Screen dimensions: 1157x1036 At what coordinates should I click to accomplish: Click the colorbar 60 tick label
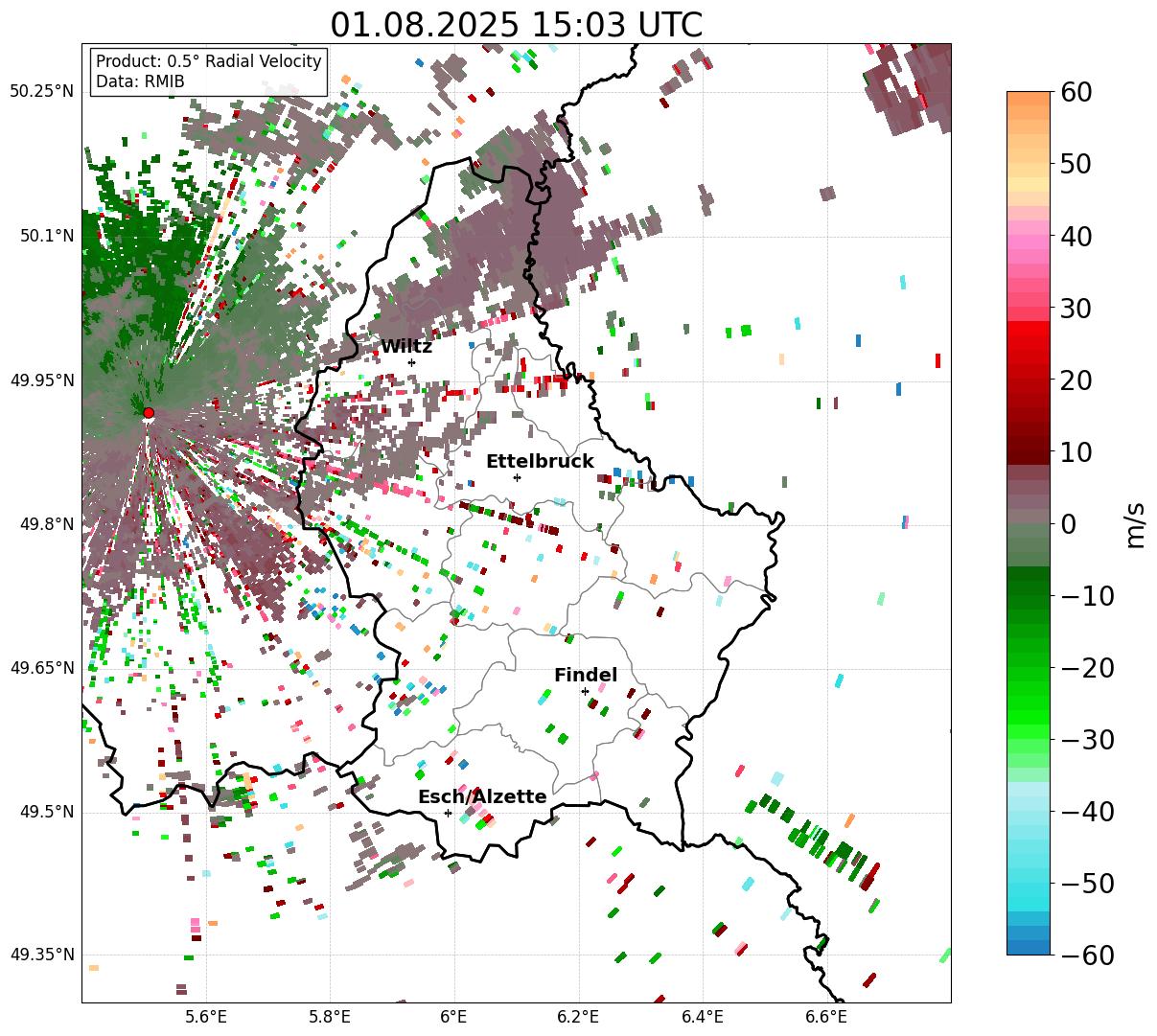1076,92
